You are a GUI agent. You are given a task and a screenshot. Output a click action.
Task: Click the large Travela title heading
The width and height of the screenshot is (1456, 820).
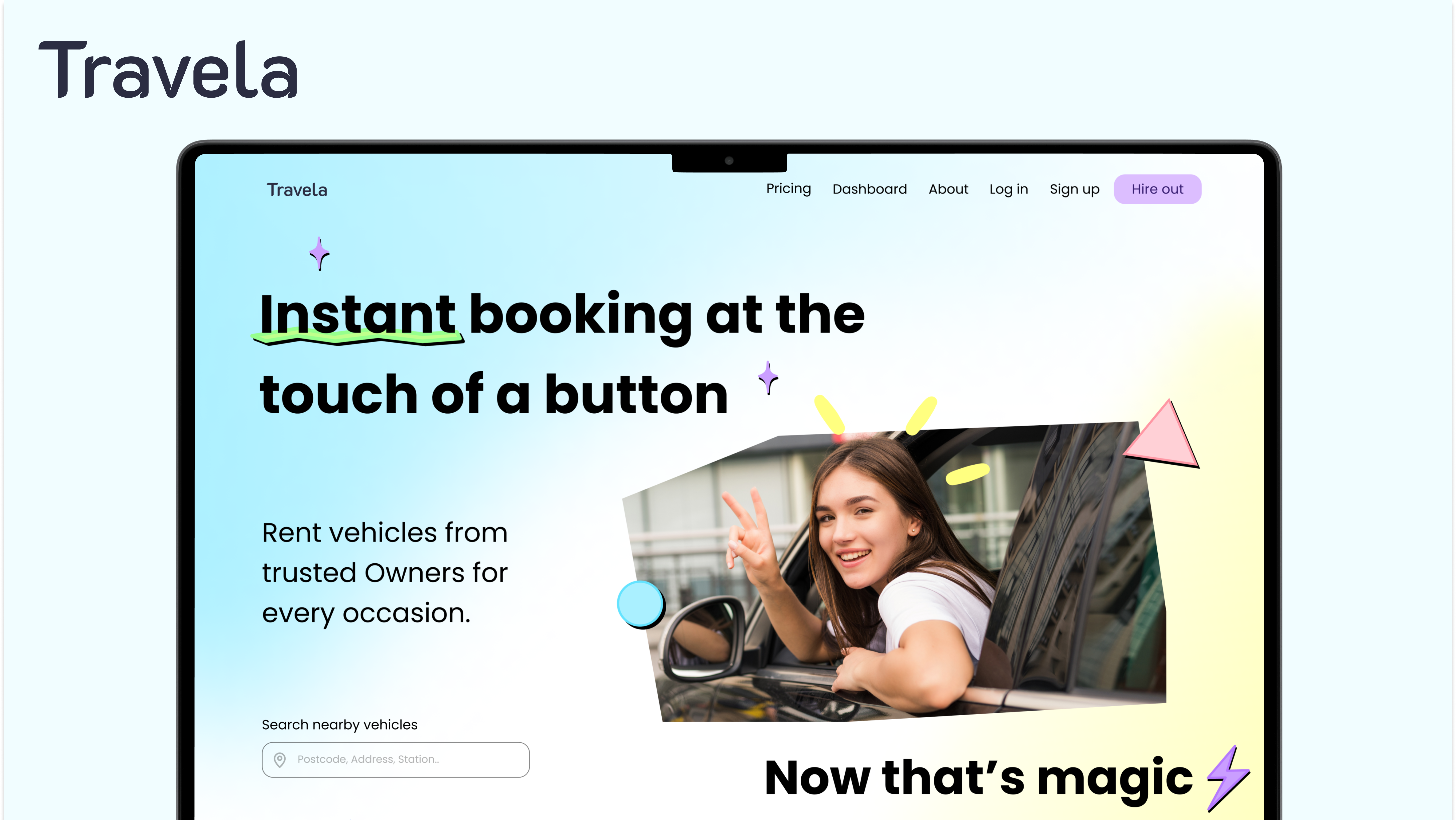click(x=168, y=70)
